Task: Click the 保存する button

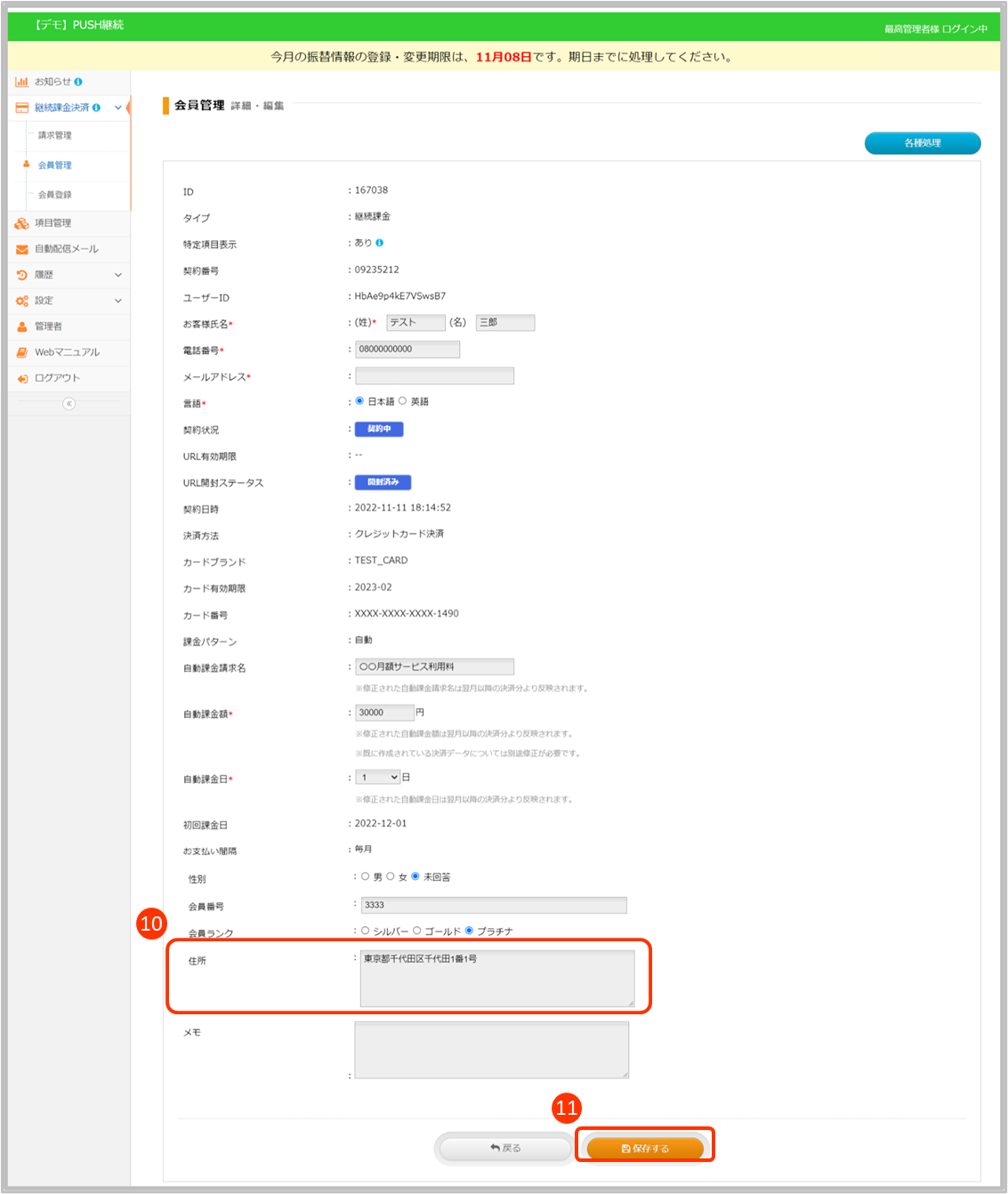Action: click(x=645, y=1148)
